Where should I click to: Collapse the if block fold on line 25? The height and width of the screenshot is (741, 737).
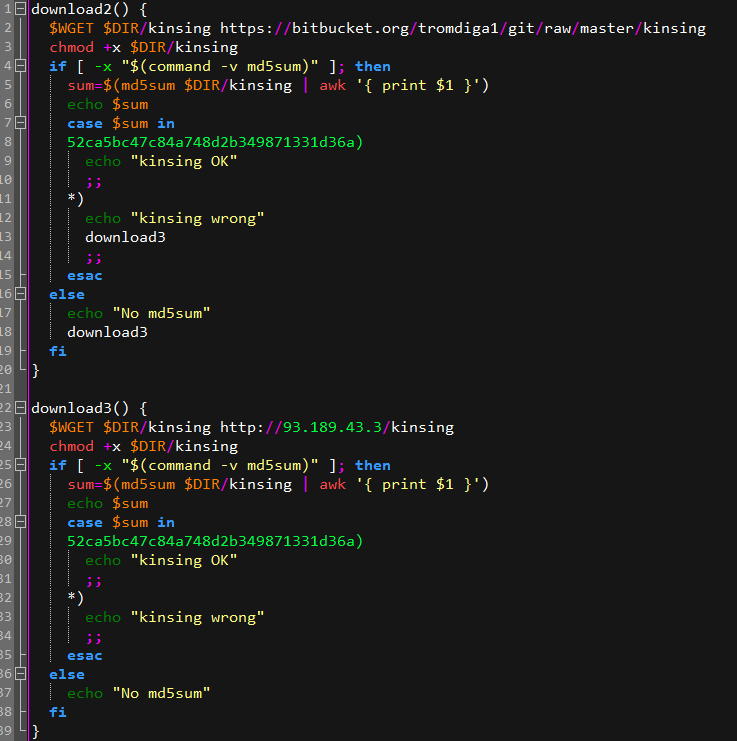point(20,465)
